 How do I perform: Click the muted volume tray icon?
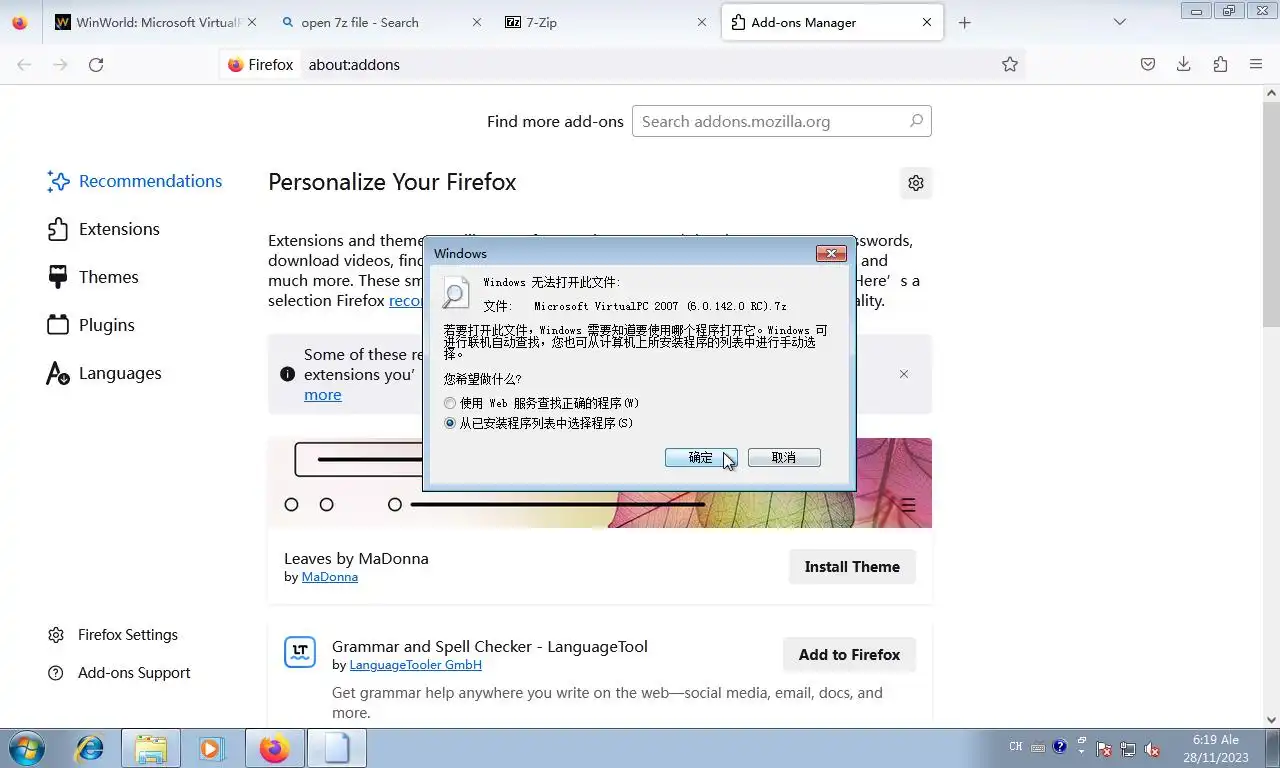click(1152, 748)
